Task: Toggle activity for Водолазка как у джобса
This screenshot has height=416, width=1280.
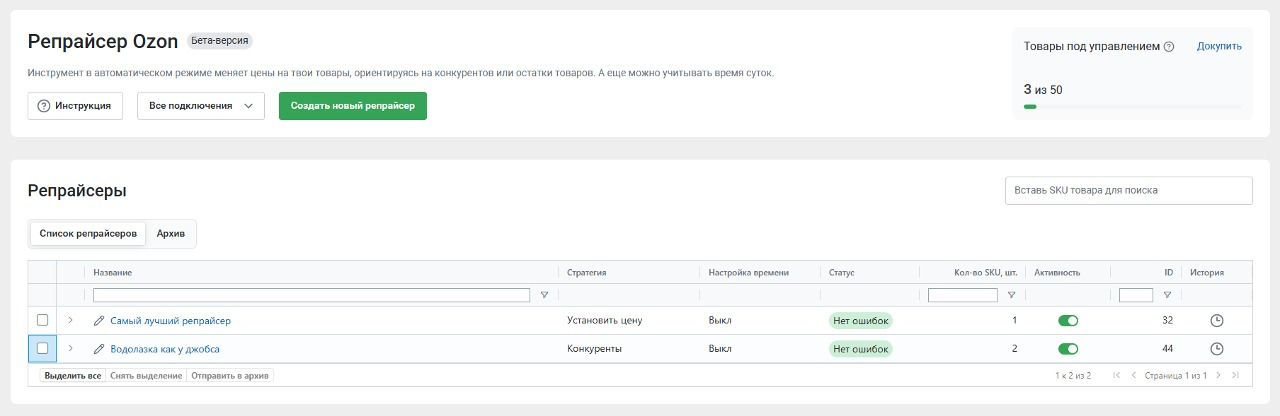Action: (1068, 349)
